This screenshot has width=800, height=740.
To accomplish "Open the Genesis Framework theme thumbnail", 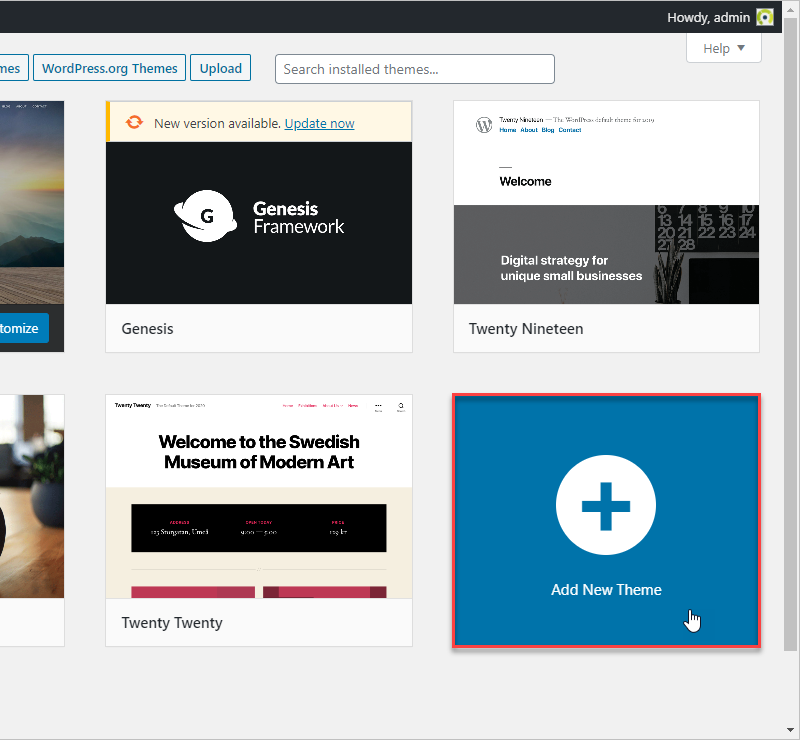I will (x=259, y=223).
